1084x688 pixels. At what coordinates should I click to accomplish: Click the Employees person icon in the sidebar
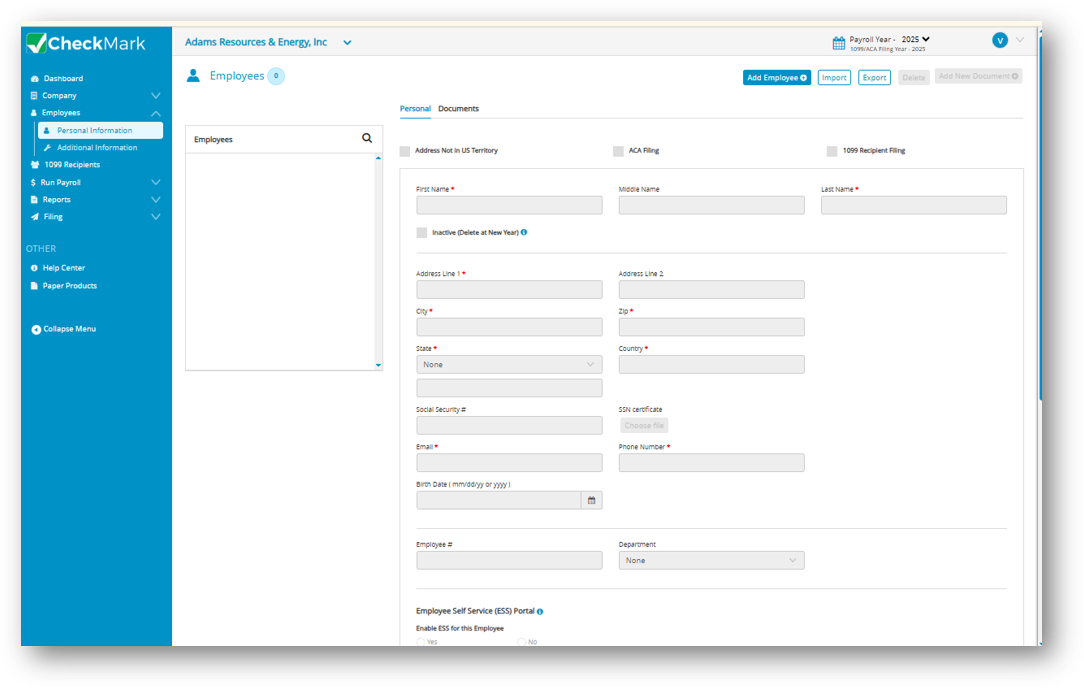[33, 113]
